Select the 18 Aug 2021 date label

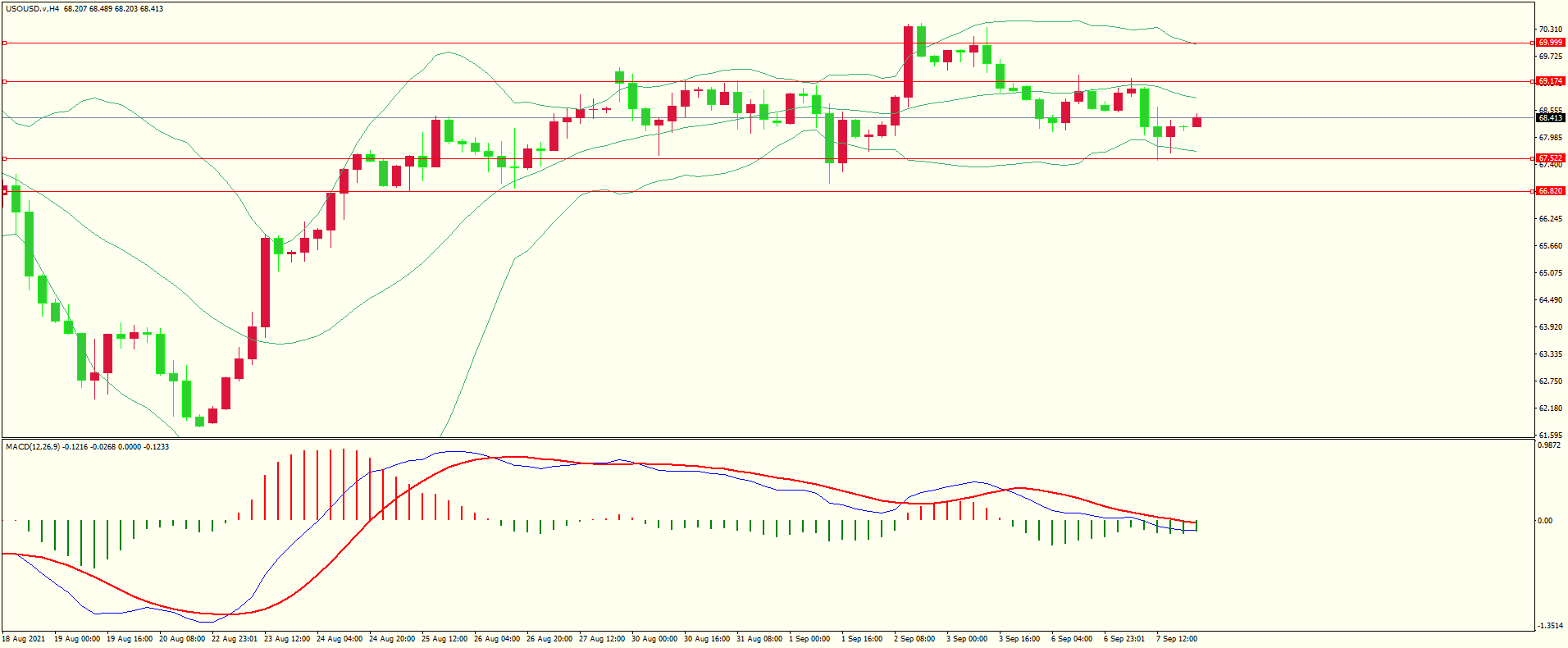[x=24, y=639]
